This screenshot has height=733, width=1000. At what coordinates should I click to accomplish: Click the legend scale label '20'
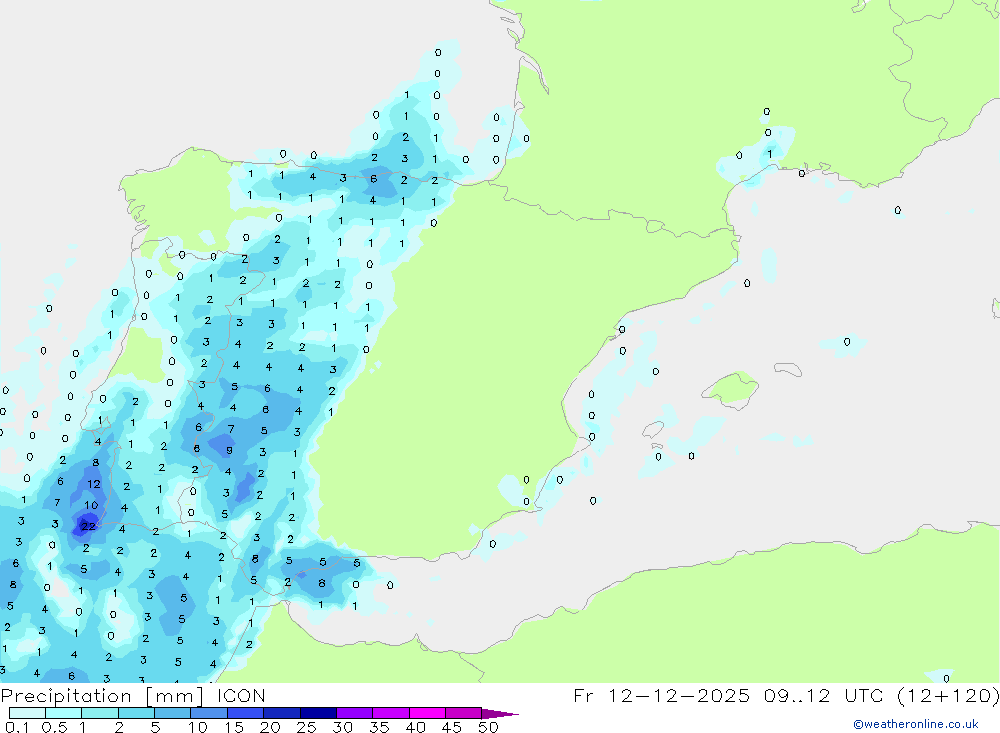[x=270, y=727]
